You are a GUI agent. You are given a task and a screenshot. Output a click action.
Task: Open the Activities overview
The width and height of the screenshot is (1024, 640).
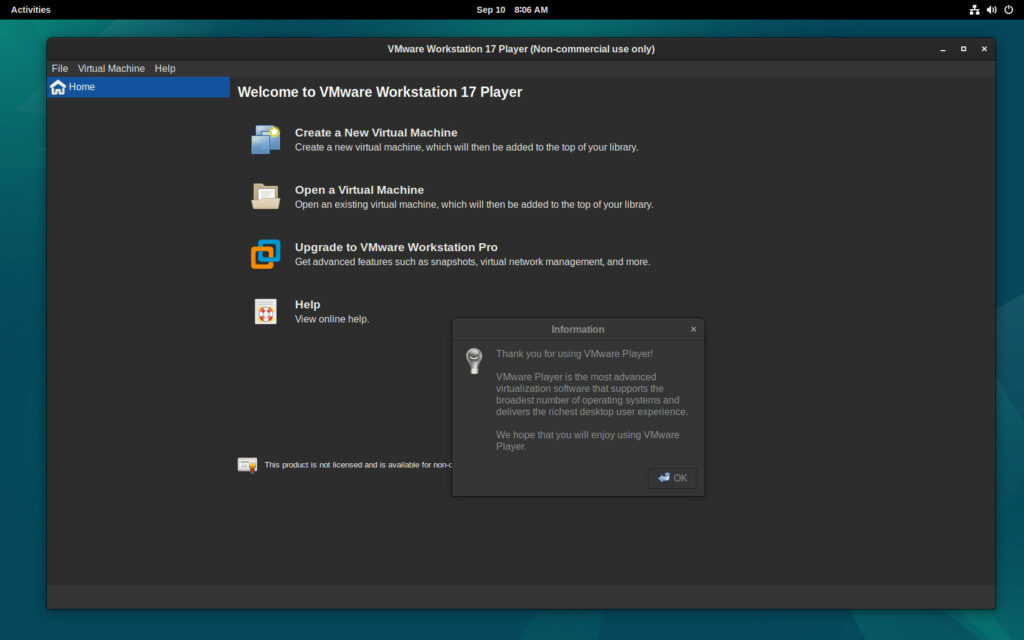tap(31, 10)
